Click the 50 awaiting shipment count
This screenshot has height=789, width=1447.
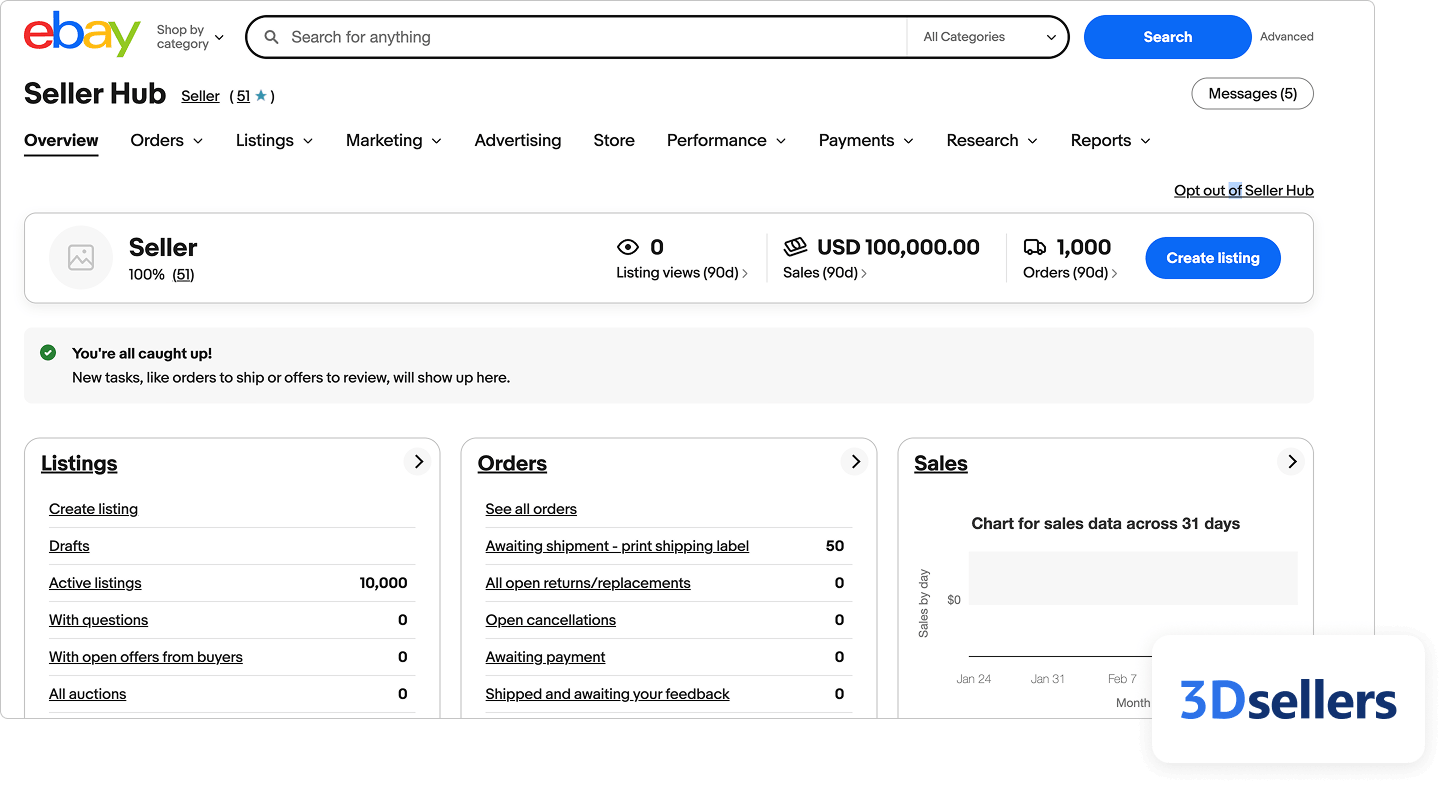[x=835, y=546]
